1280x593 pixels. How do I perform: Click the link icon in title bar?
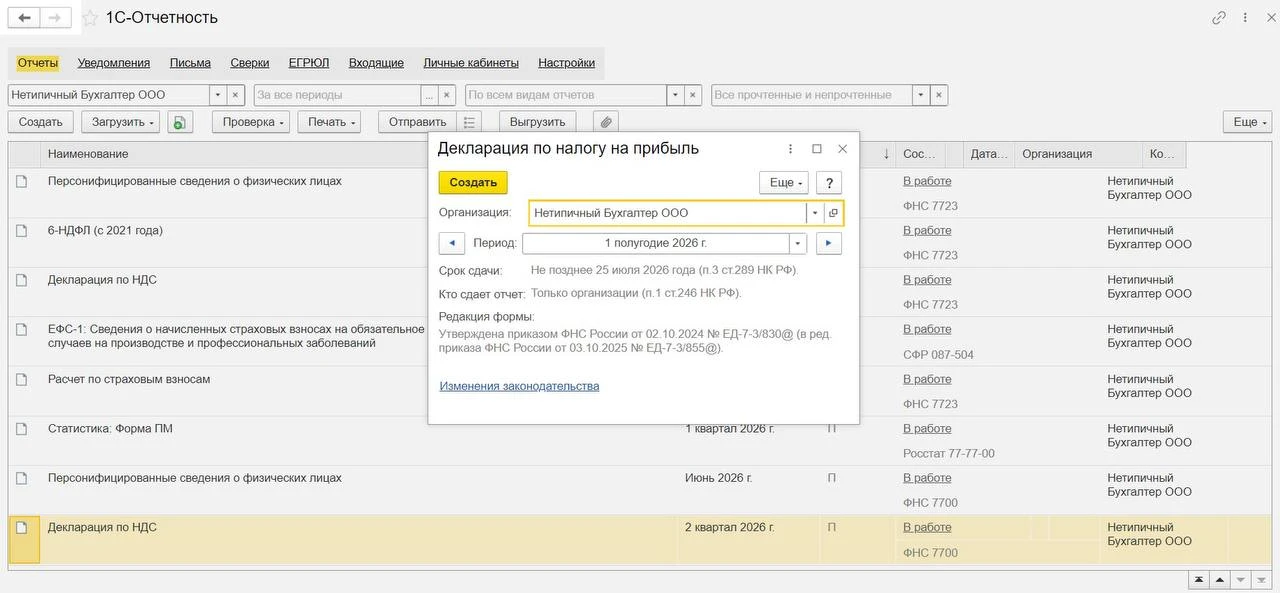(1219, 18)
